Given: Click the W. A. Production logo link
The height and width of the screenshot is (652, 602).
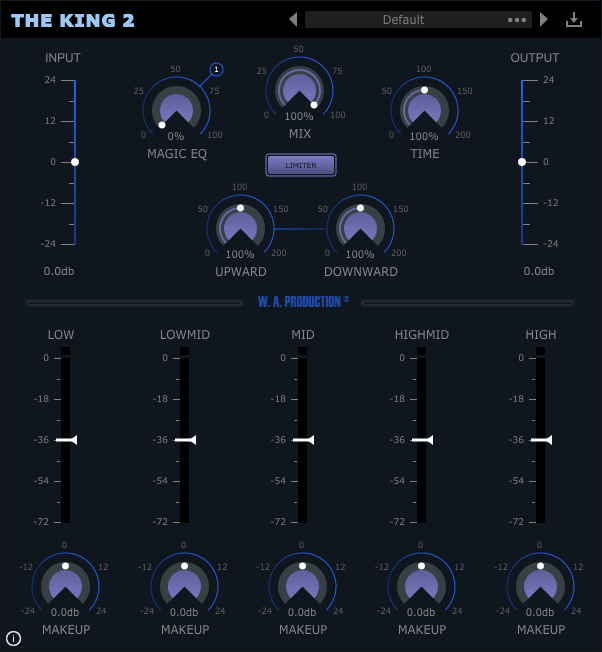Looking at the screenshot, I should pyautogui.click(x=301, y=301).
